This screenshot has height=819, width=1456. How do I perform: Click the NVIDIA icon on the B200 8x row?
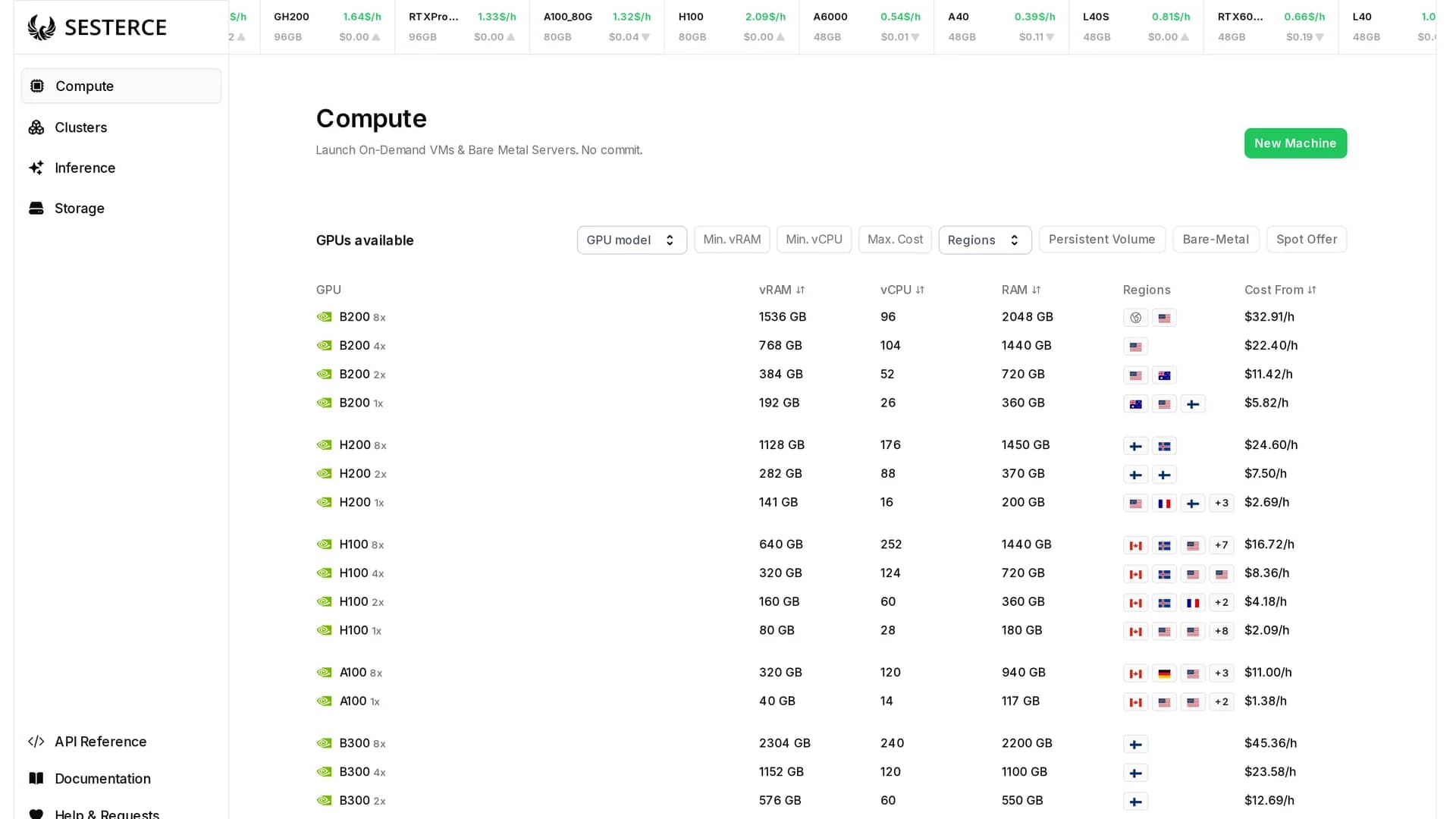(325, 317)
